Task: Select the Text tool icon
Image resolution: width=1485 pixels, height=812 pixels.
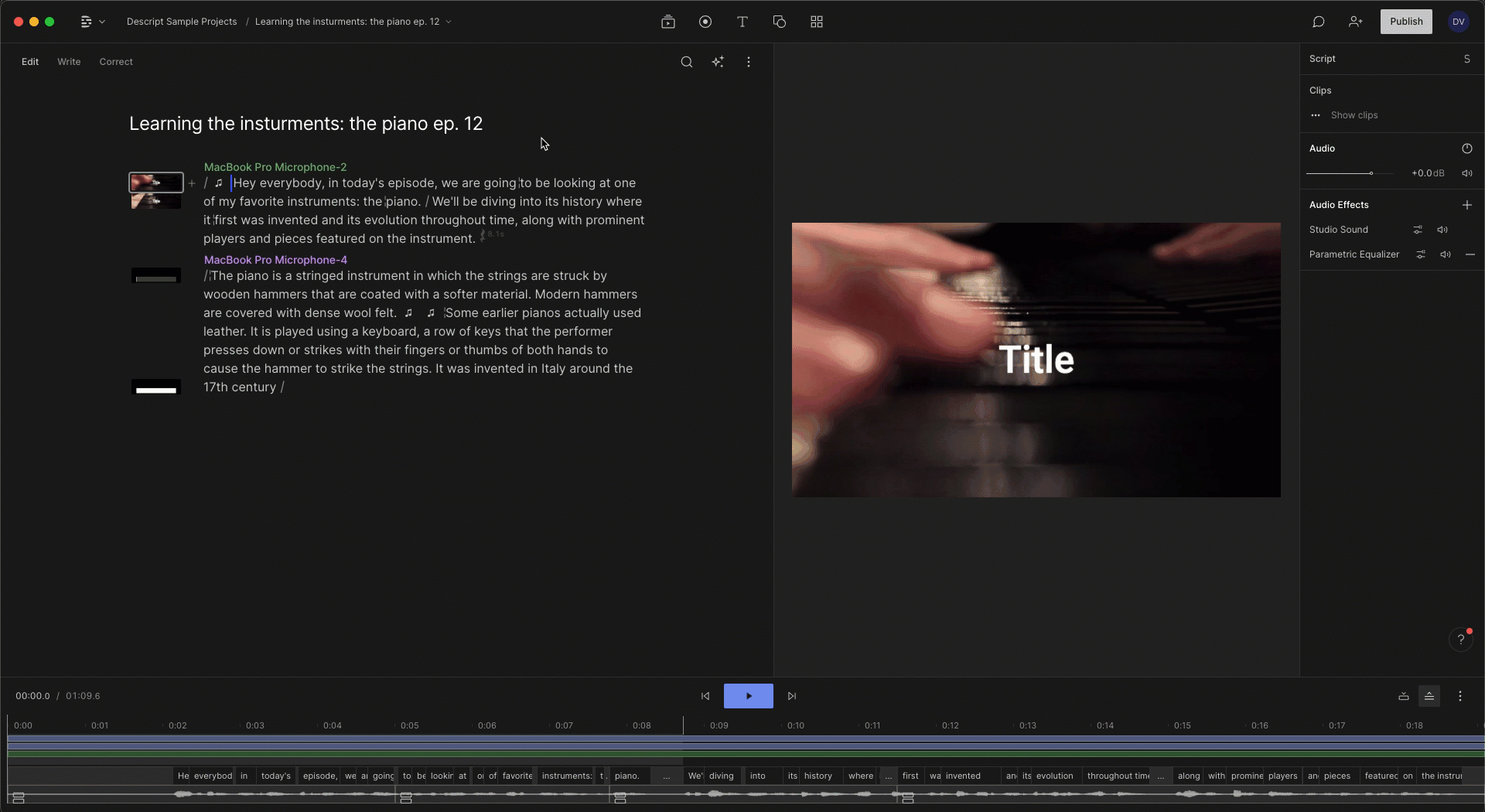Action: point(742,22)
